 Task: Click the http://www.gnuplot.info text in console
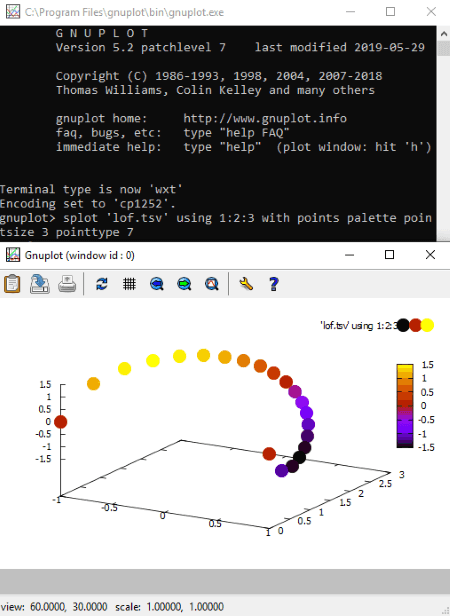pyautogui.click(x=265, y=118)
